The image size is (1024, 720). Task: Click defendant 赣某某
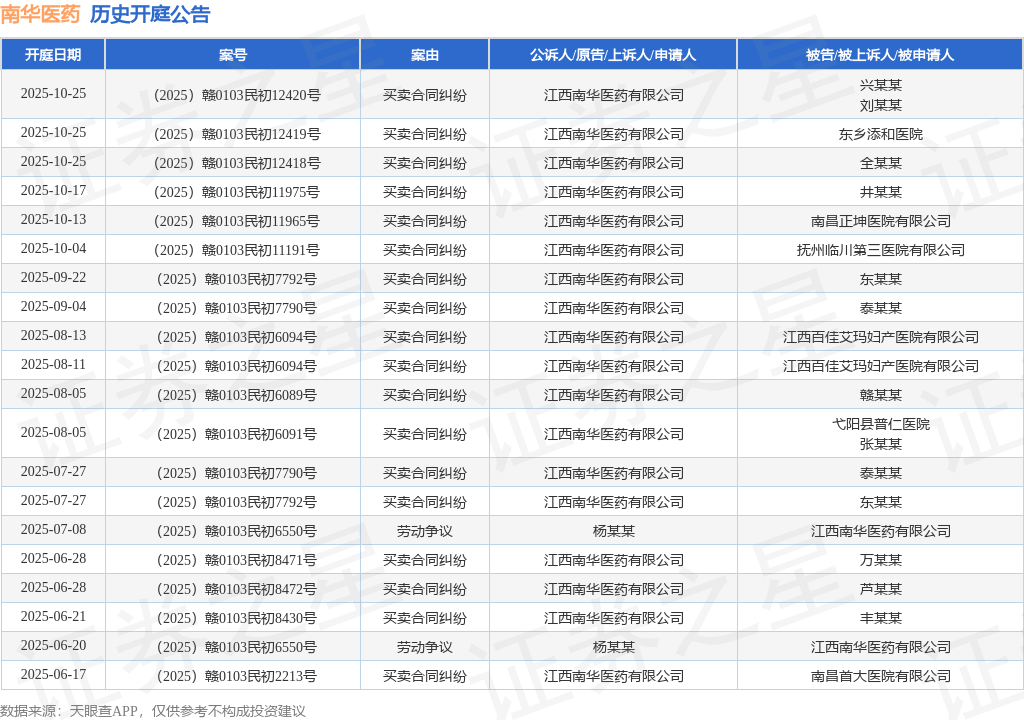(x=880, y=395)
